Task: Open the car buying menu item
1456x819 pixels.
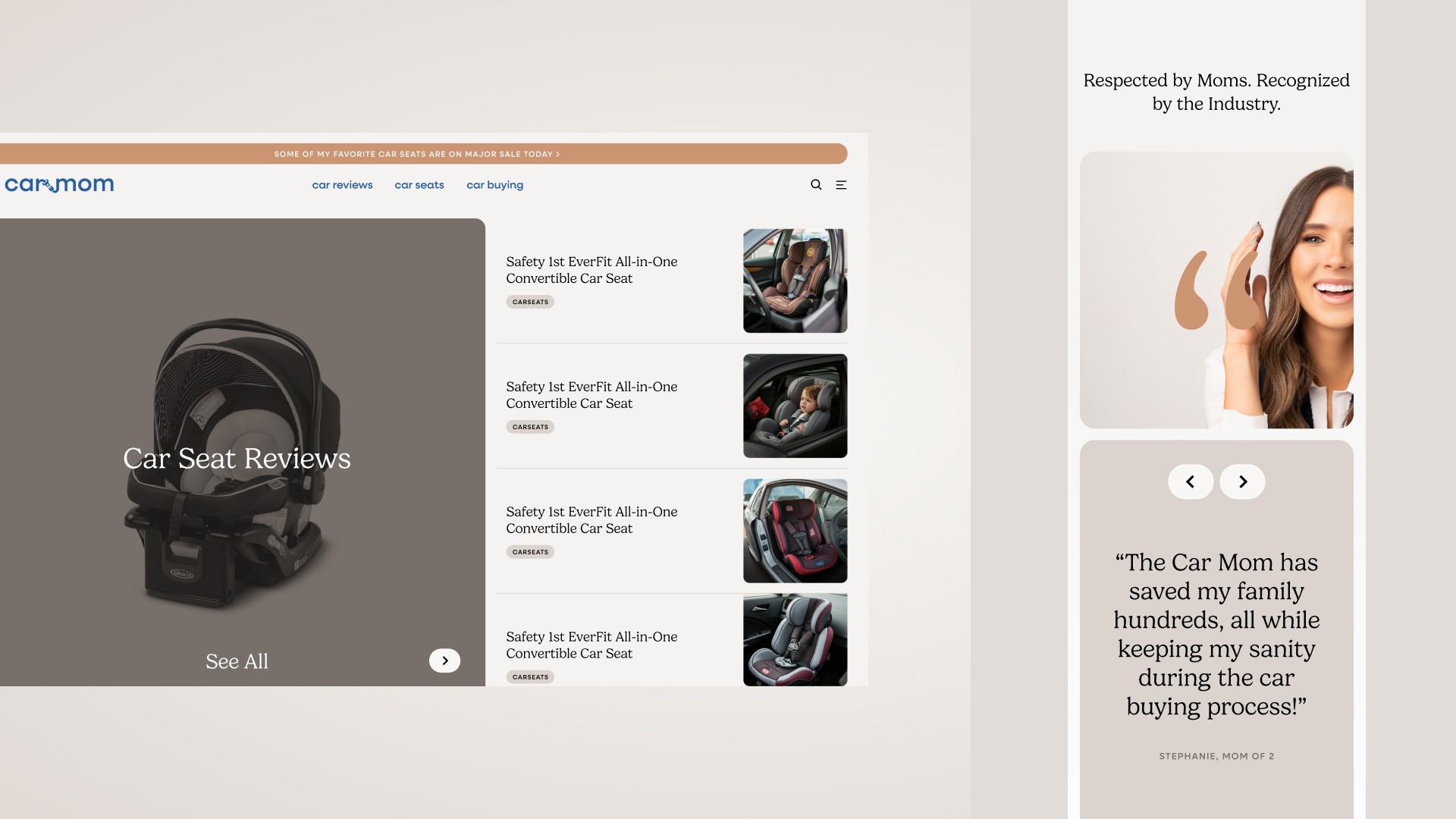Action: click(494, 185)
